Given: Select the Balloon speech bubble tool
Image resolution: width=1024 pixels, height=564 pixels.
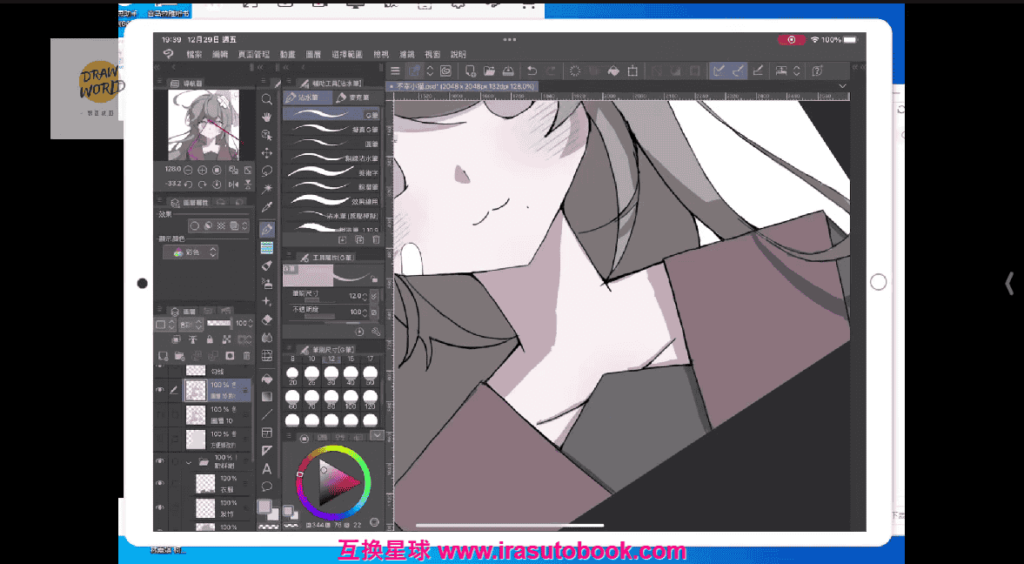Looking at the screenshot, I should pyautogui.click(x=266, y=486).
